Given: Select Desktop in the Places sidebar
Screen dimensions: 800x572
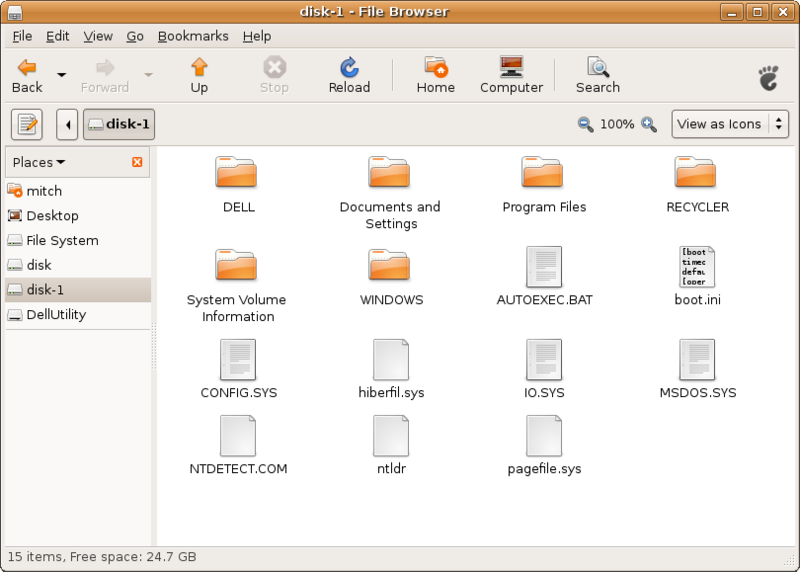Looking at the screenshot, I should tap(78, 215).
